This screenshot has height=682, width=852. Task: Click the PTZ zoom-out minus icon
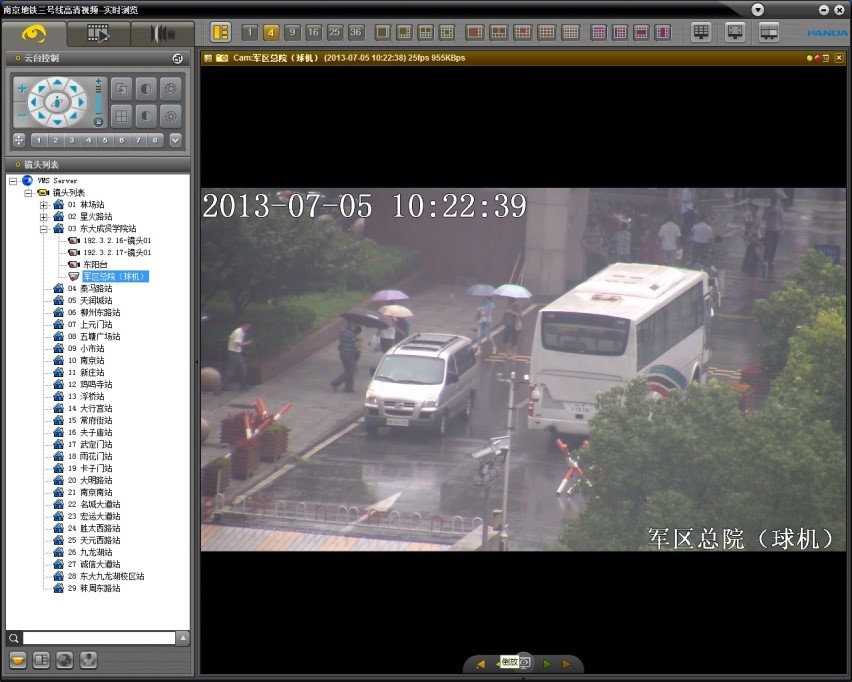(x=22, y=117)
